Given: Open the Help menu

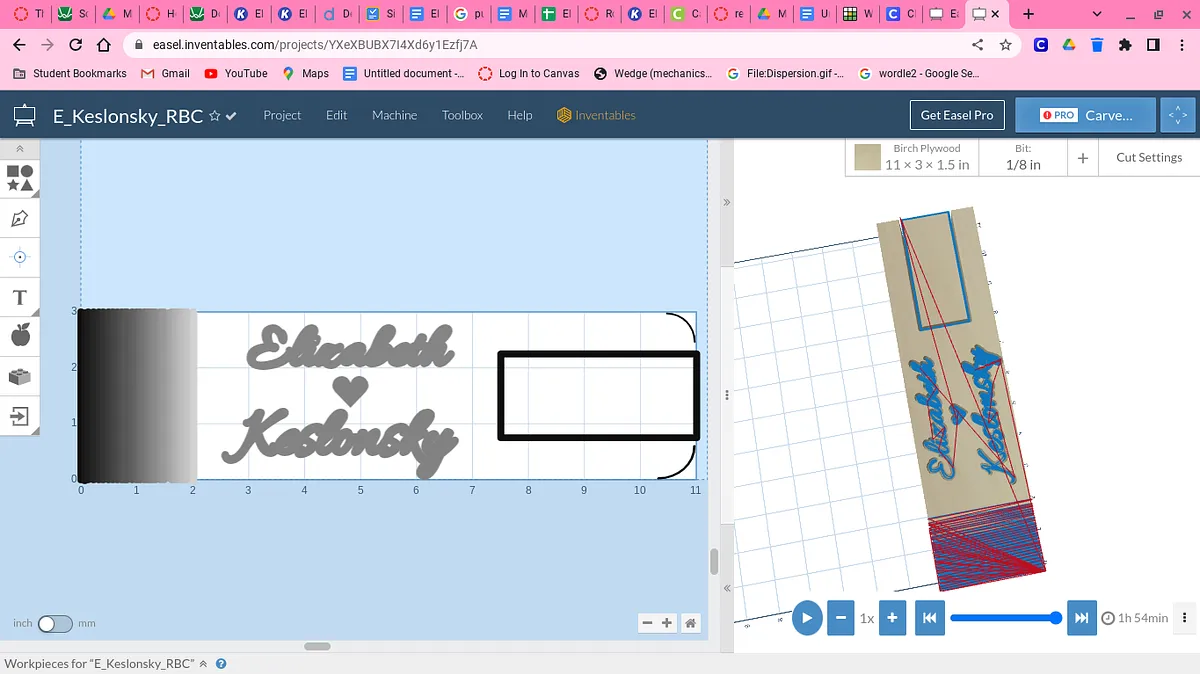Looking at the screenshot, I should coord(520,115).
